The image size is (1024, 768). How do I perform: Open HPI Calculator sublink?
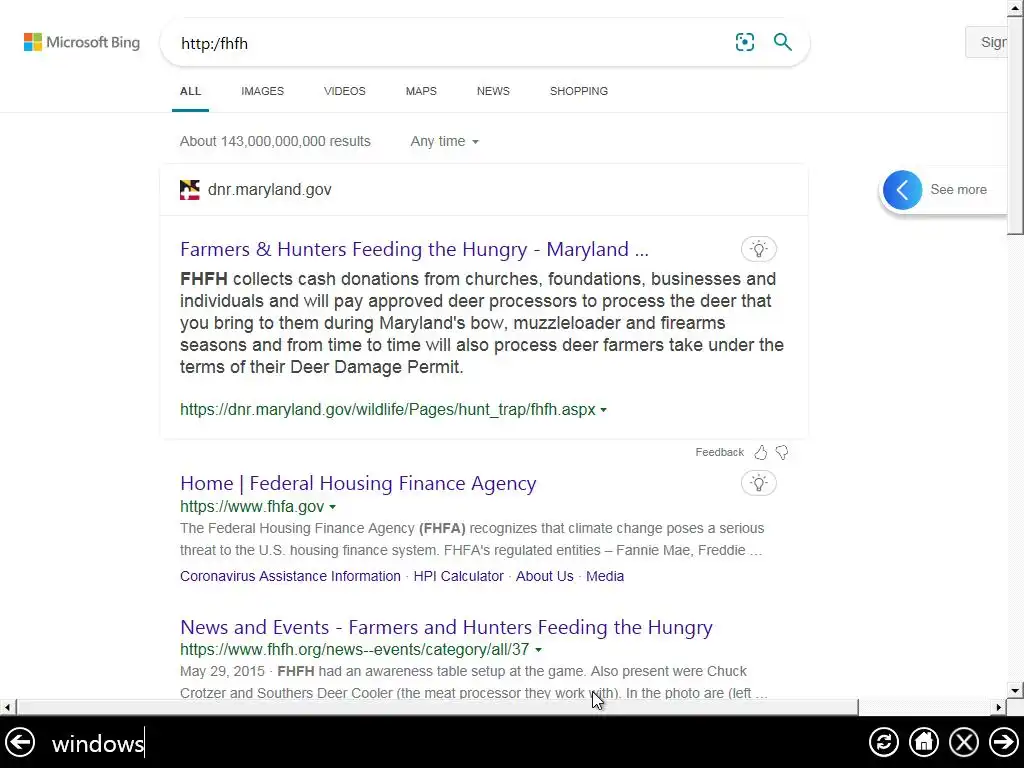[x=458, y=576]
